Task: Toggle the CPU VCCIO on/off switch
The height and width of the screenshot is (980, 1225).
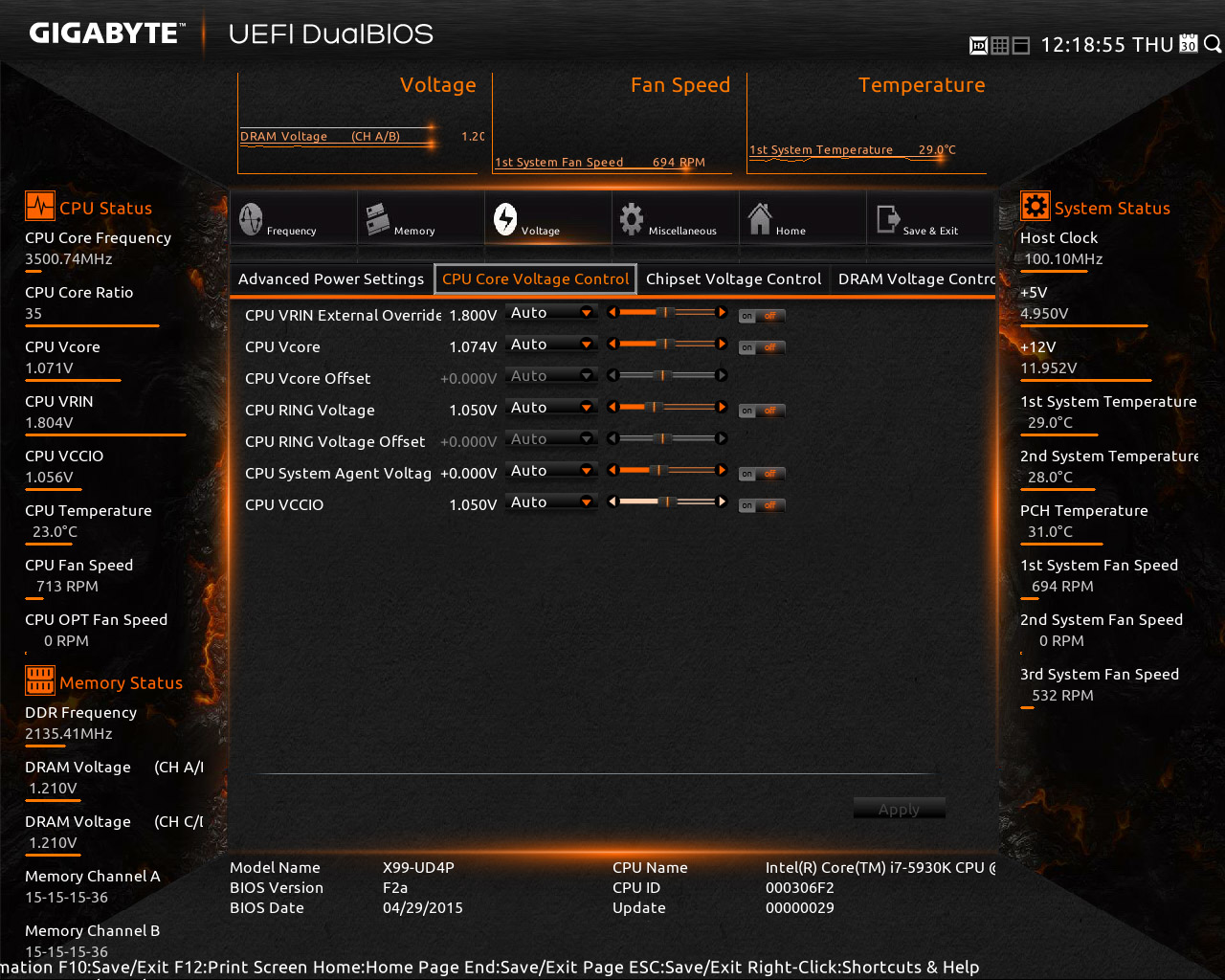Action: (762, 505)
